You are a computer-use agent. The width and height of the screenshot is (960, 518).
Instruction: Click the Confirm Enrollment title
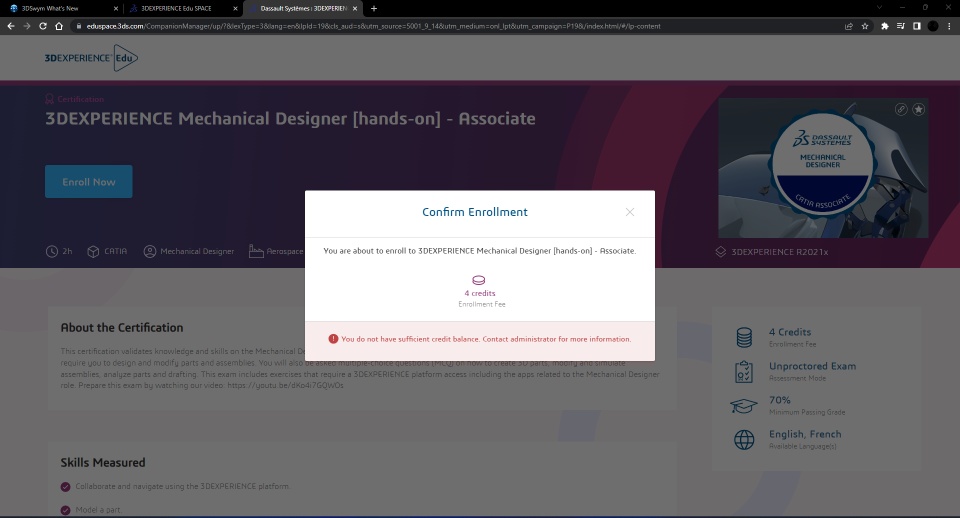pyautogui.click(x=474, y=212)
